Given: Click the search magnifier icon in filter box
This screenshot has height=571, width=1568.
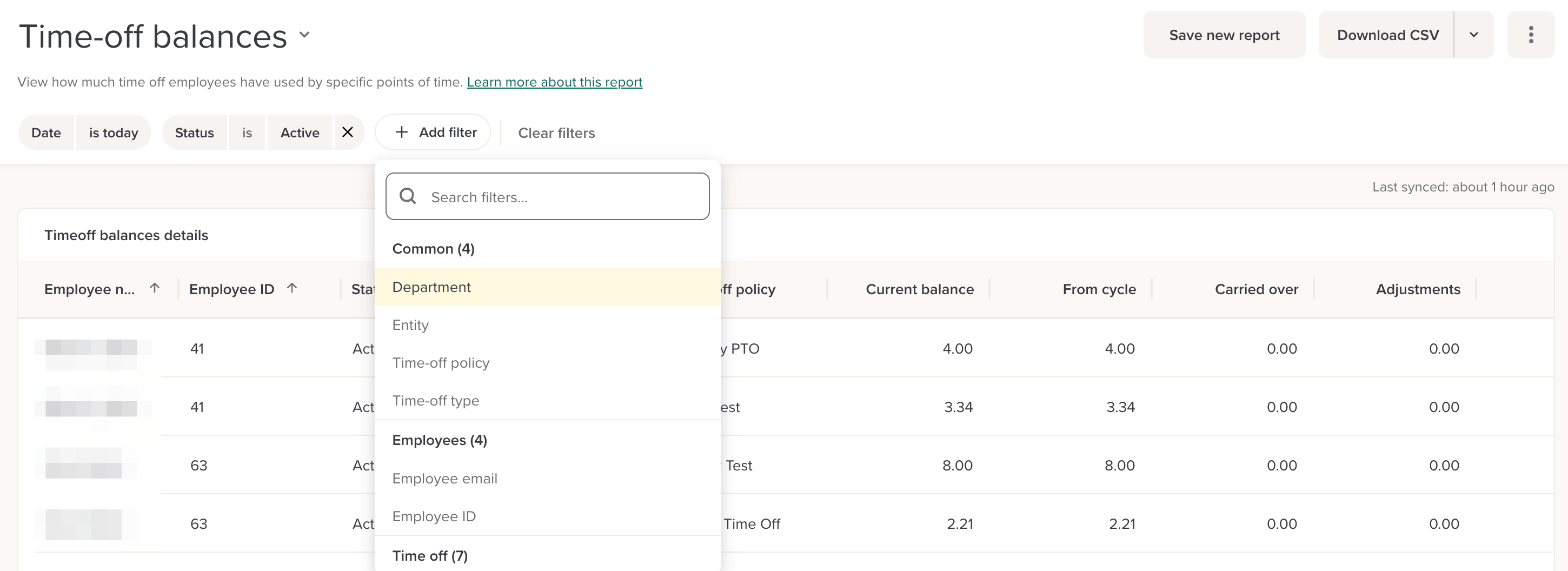Looking at the screenshot, I should coord(408,196).
